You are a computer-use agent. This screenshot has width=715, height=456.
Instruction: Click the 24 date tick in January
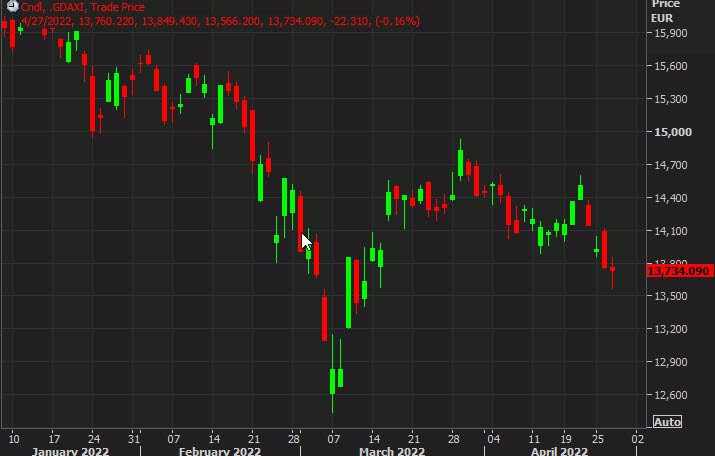pos(93,439)
